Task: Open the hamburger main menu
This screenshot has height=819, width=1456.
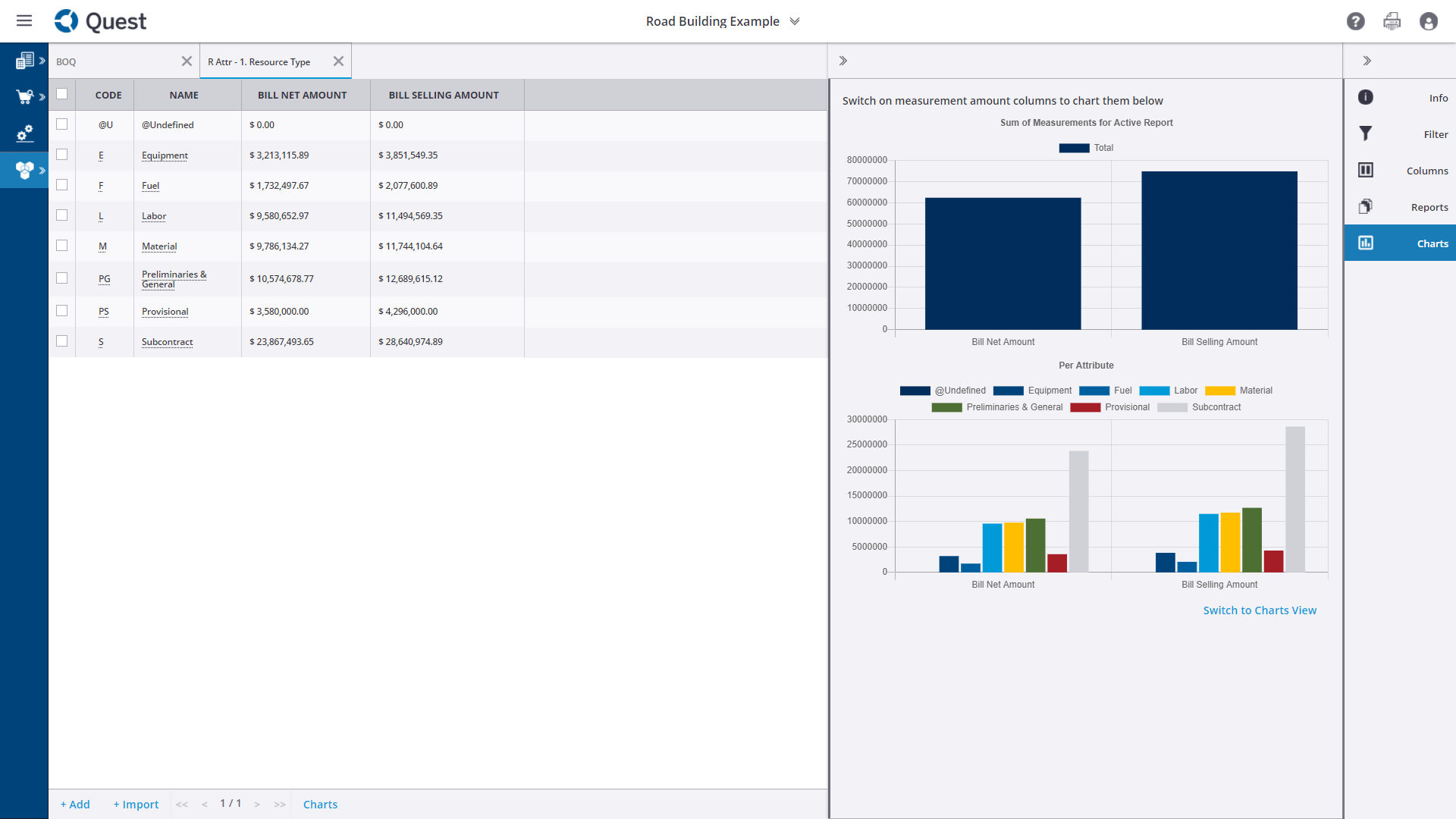Action: point(24,20)
